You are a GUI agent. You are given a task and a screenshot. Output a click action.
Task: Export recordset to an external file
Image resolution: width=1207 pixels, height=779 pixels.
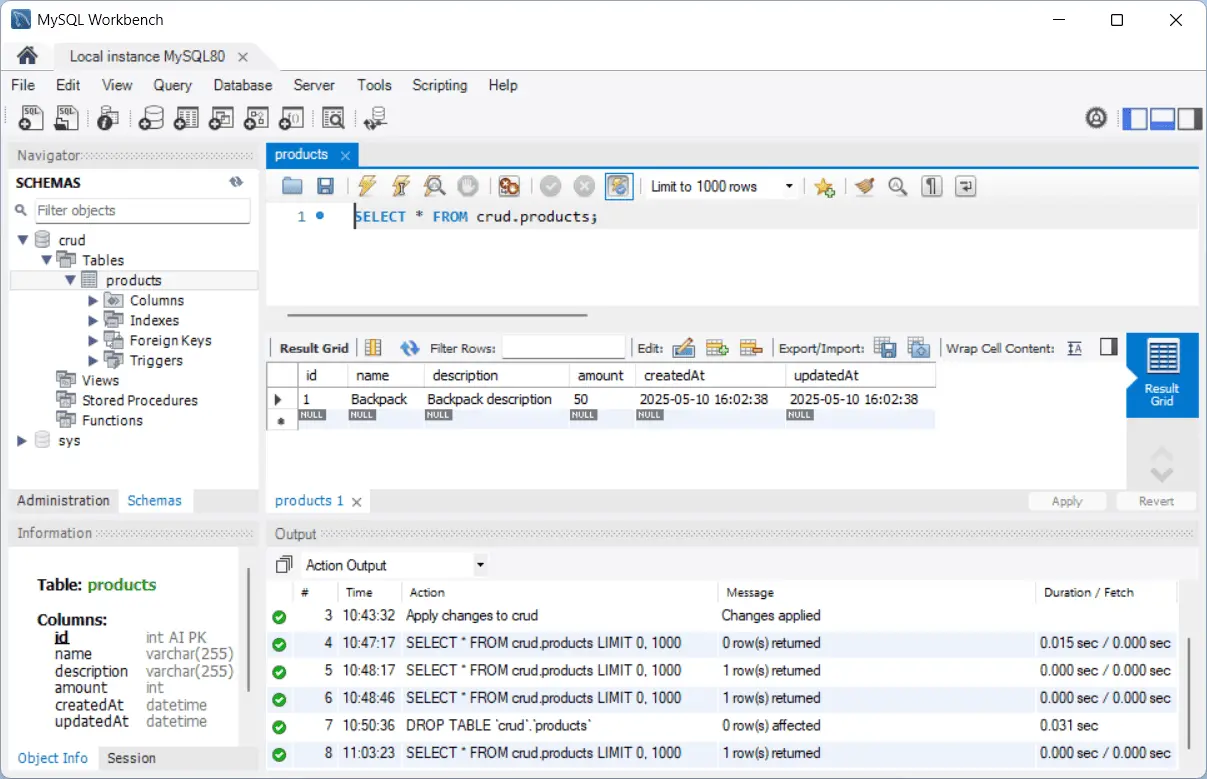[885, 348]
